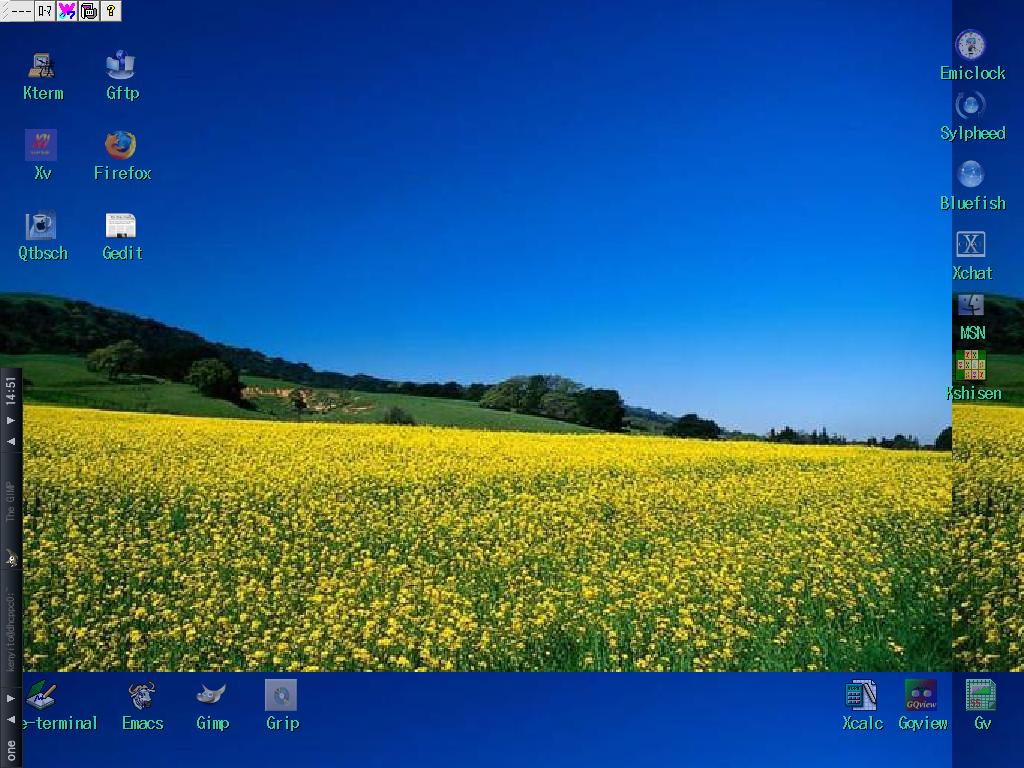Launch Xchat from the right dock

tap(970, 246)
